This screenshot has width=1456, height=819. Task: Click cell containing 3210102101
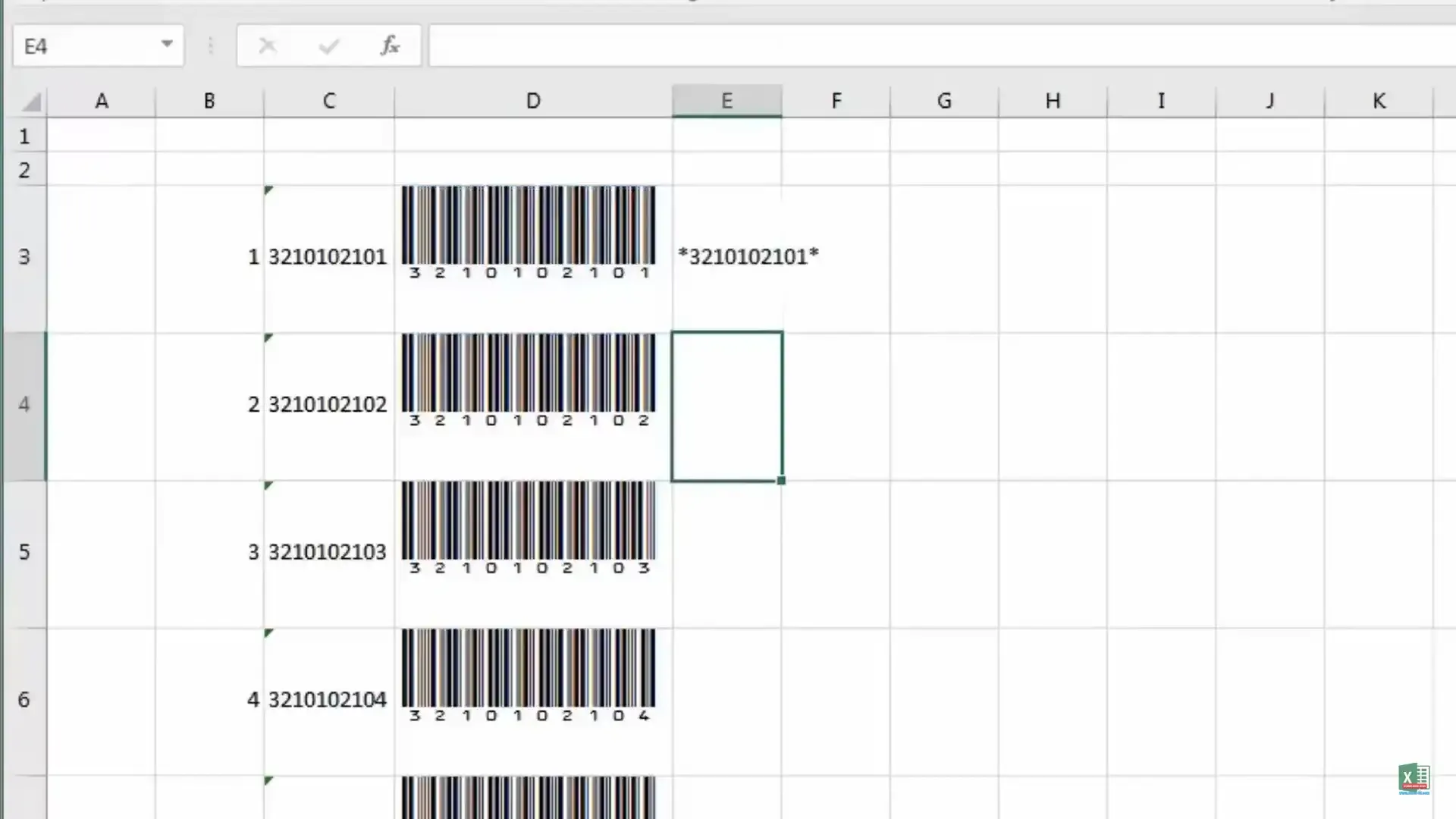click(329, 258)
